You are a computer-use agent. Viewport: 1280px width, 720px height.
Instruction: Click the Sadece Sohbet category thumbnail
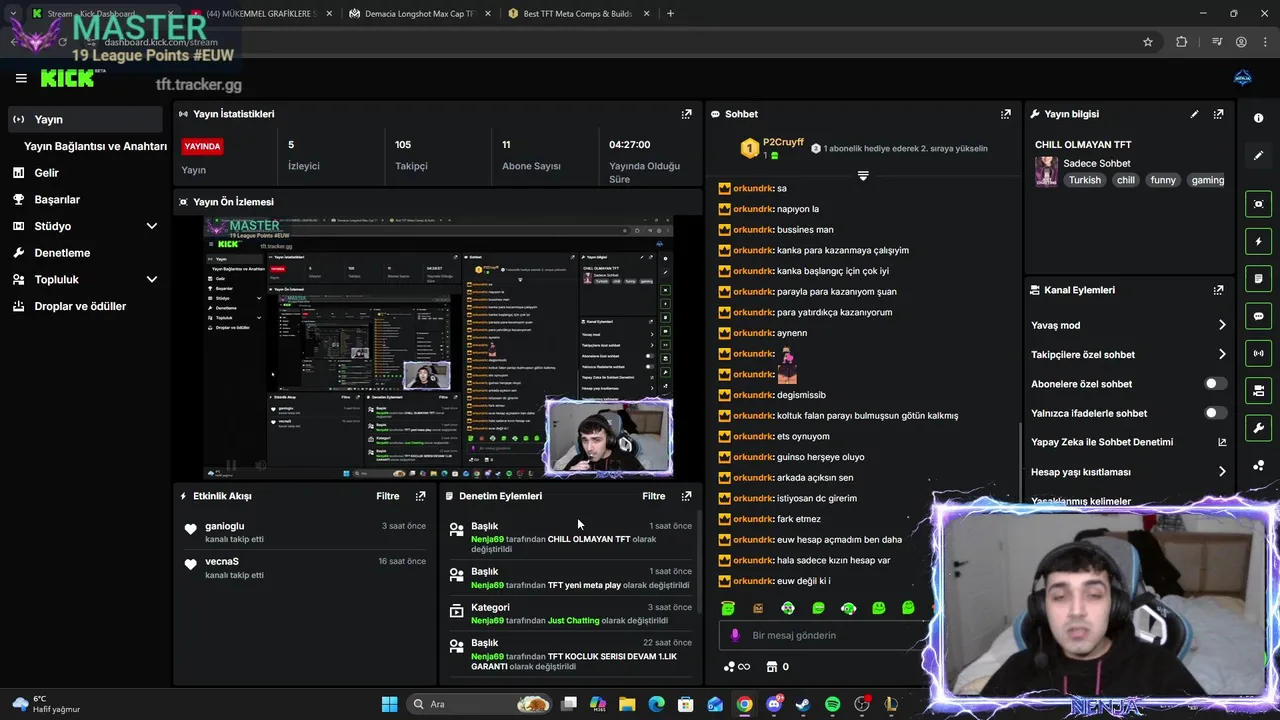[1046, 171]
